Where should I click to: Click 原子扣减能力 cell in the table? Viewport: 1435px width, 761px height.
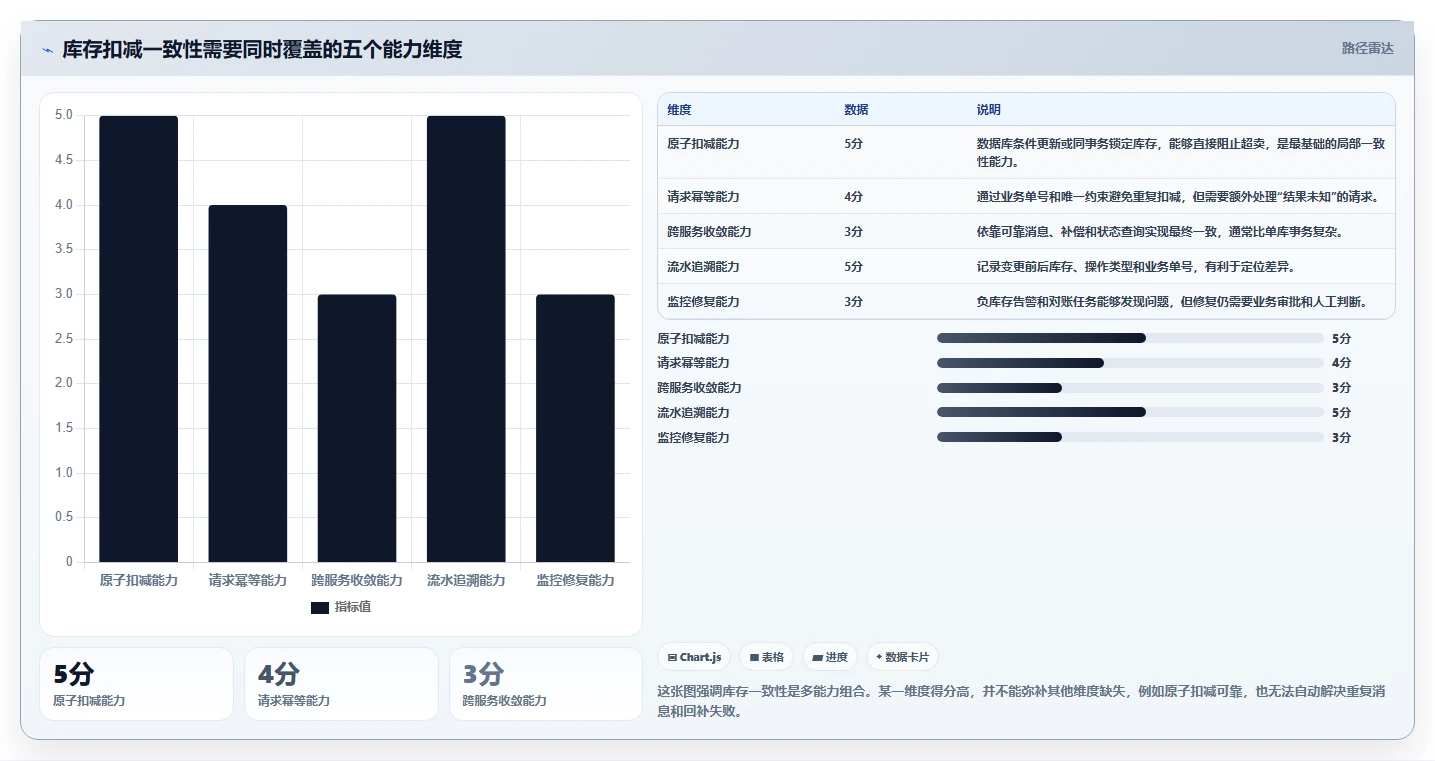[703, 144]
